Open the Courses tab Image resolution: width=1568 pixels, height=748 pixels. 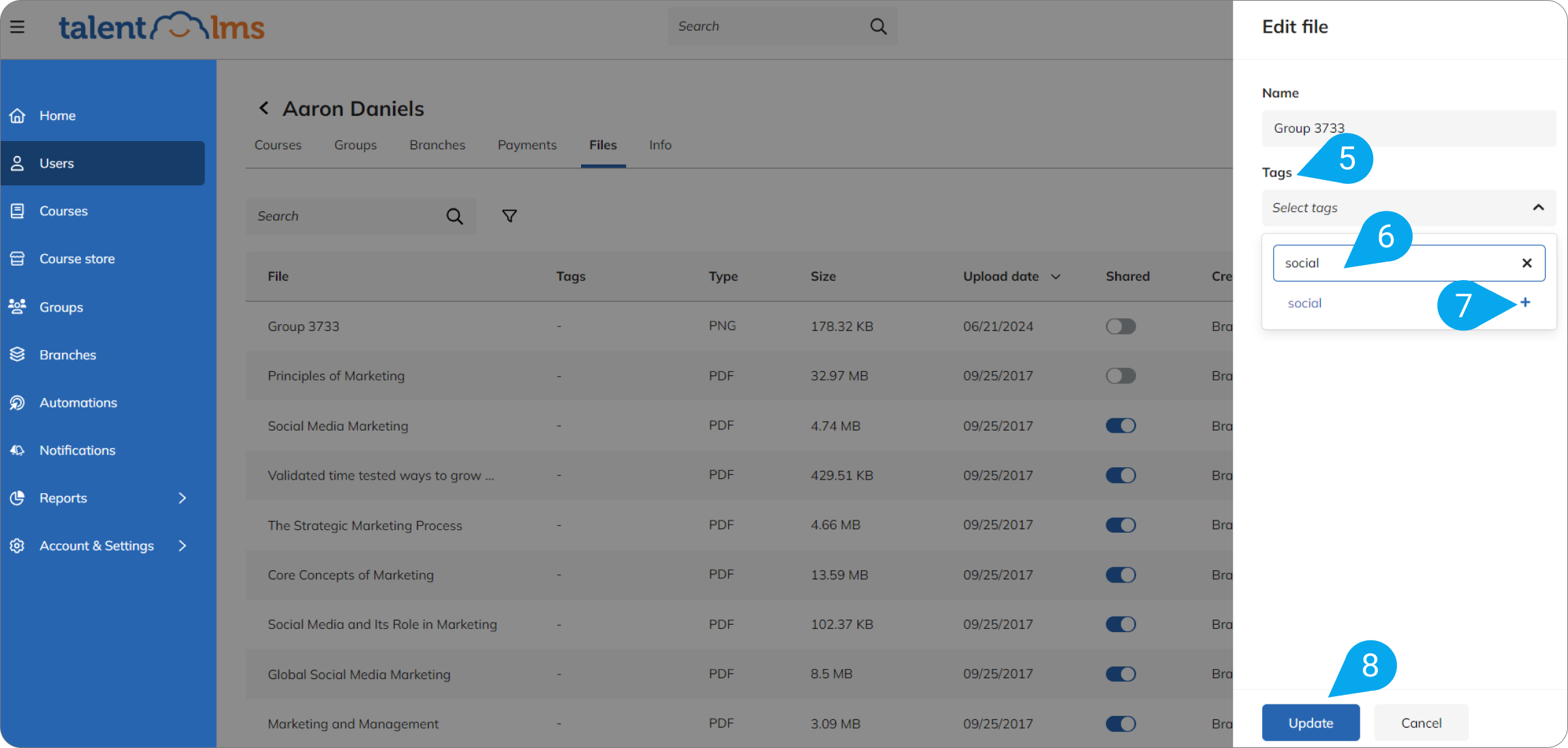[x=278, y=145]
